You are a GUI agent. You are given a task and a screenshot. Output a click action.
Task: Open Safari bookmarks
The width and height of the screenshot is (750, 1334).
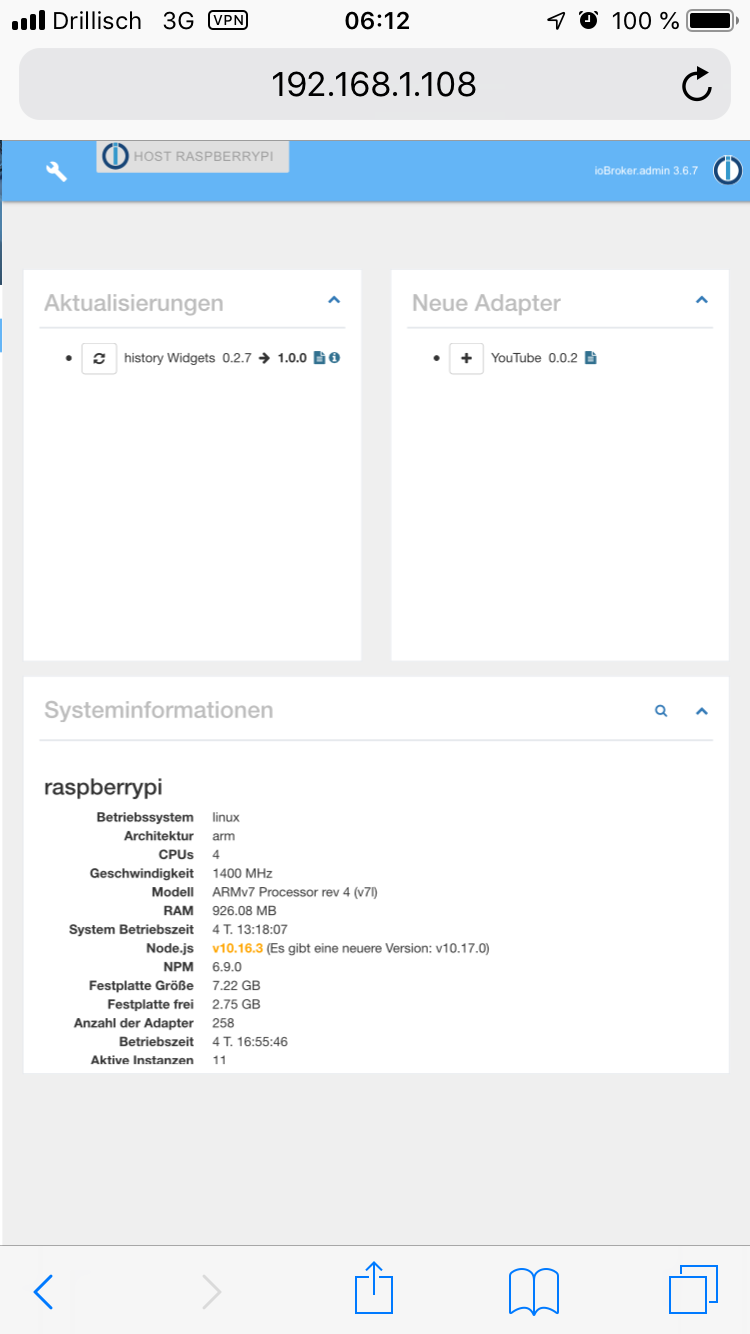(533, 1291)
